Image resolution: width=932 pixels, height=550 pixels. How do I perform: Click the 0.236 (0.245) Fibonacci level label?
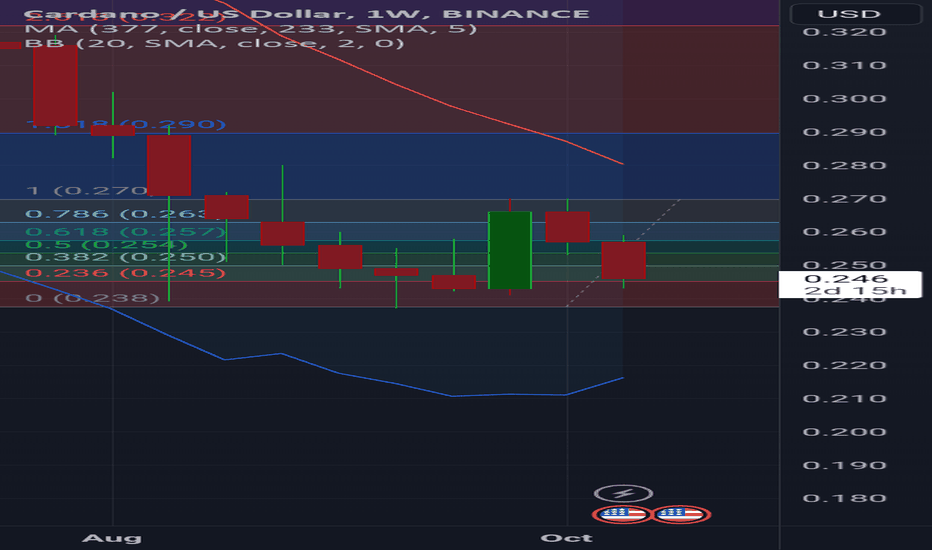point(126,273)
